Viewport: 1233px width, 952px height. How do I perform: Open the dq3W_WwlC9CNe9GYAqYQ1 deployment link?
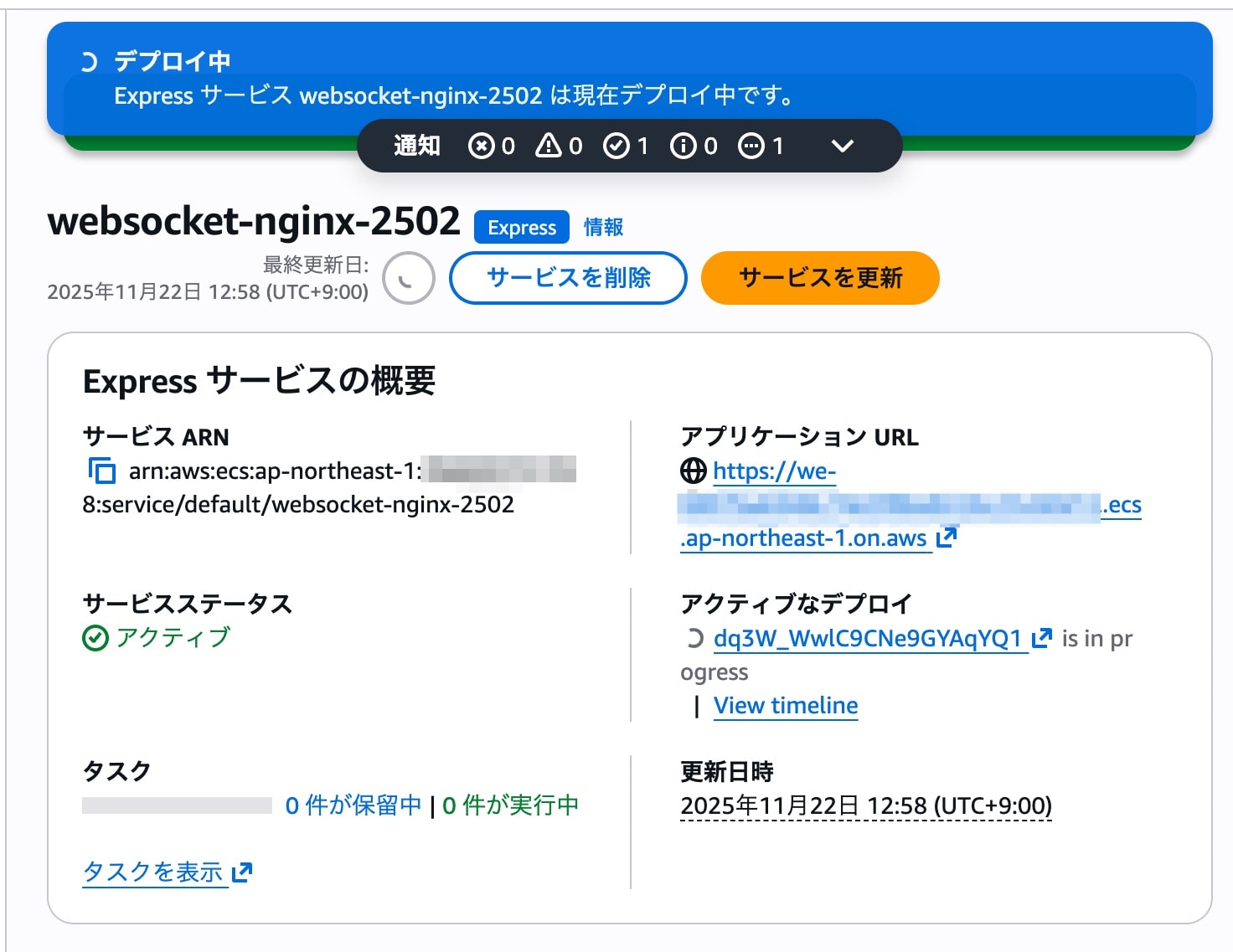[x=867, y=637]
